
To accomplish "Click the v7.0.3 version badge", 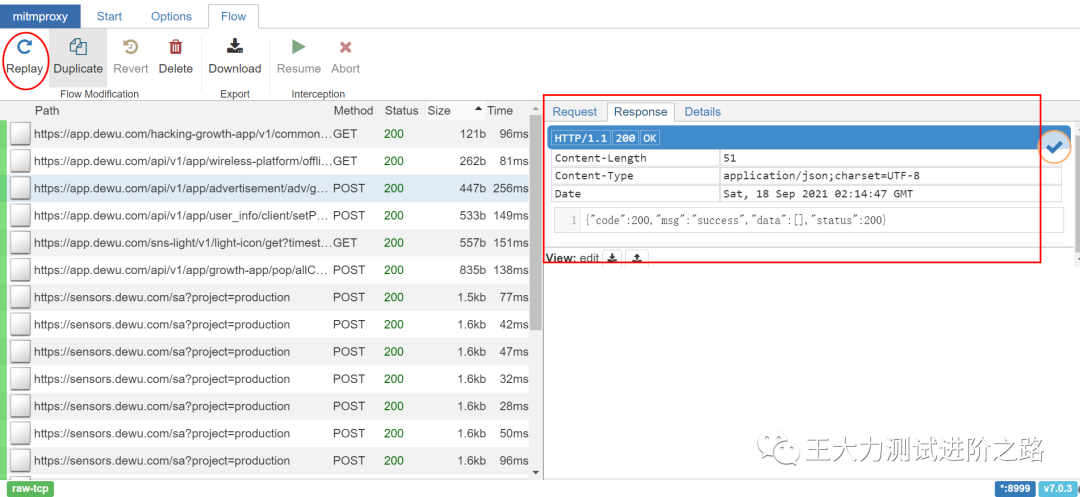I will tap(1058, 489).
